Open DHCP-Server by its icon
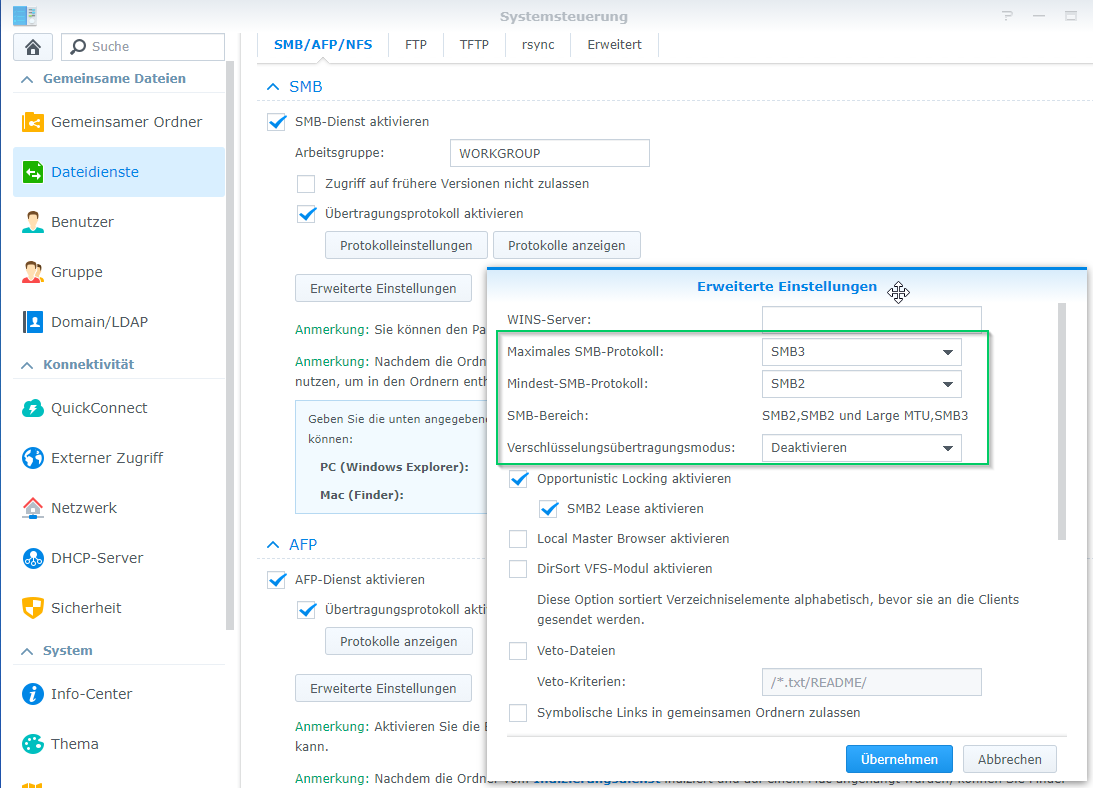The width and height of the screenshot is (1093, 788). [33, 558]
